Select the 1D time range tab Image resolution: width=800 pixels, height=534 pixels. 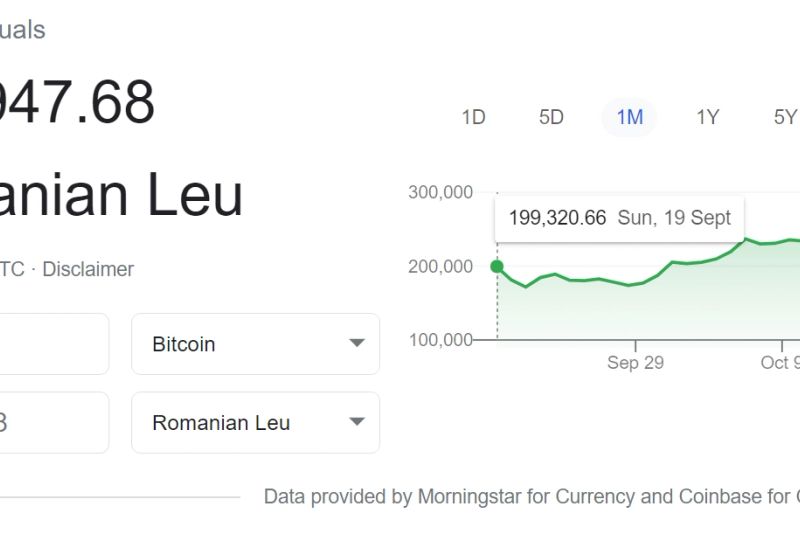pos(473,117)
